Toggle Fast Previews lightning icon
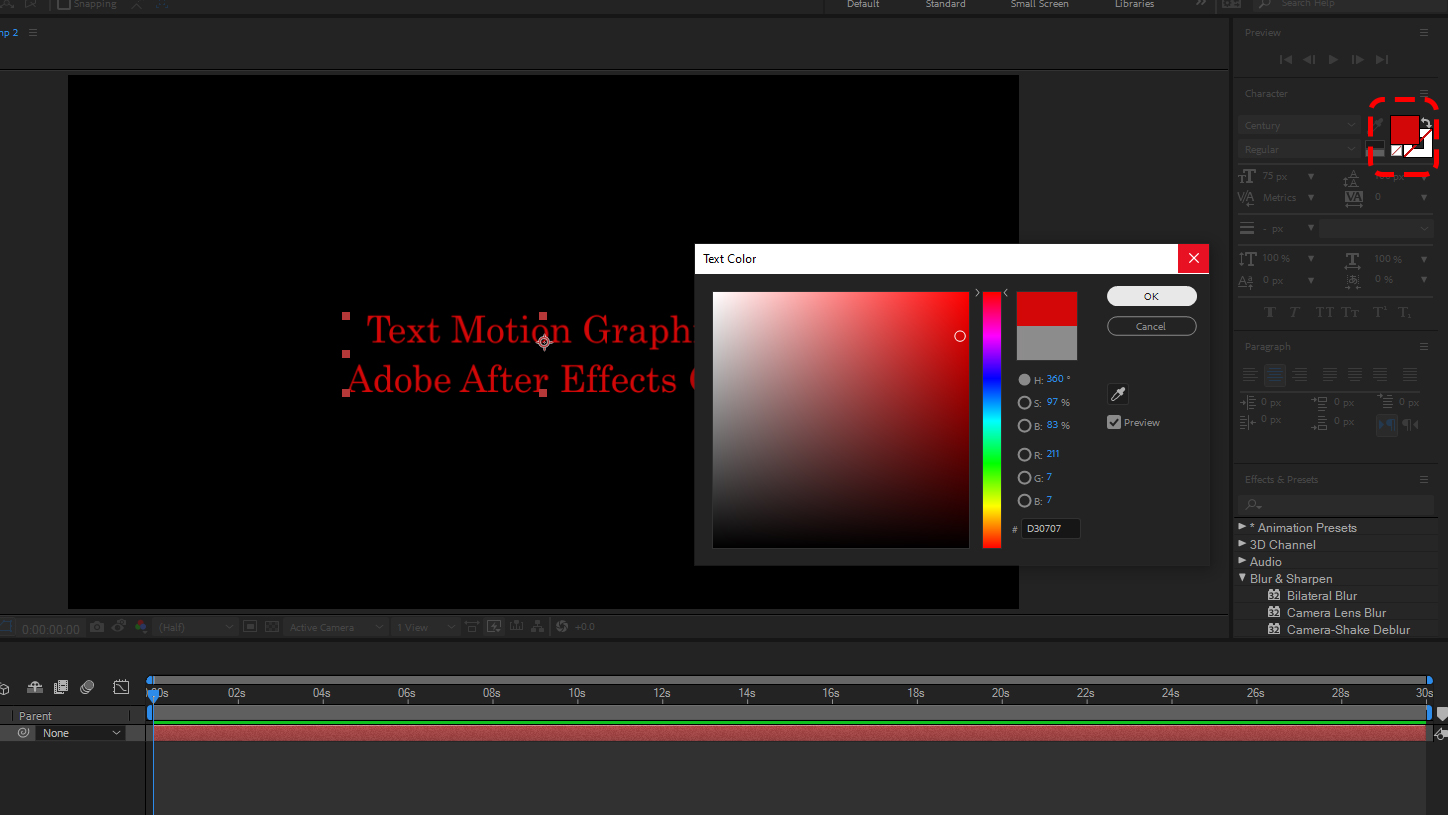 pos(494,627)
